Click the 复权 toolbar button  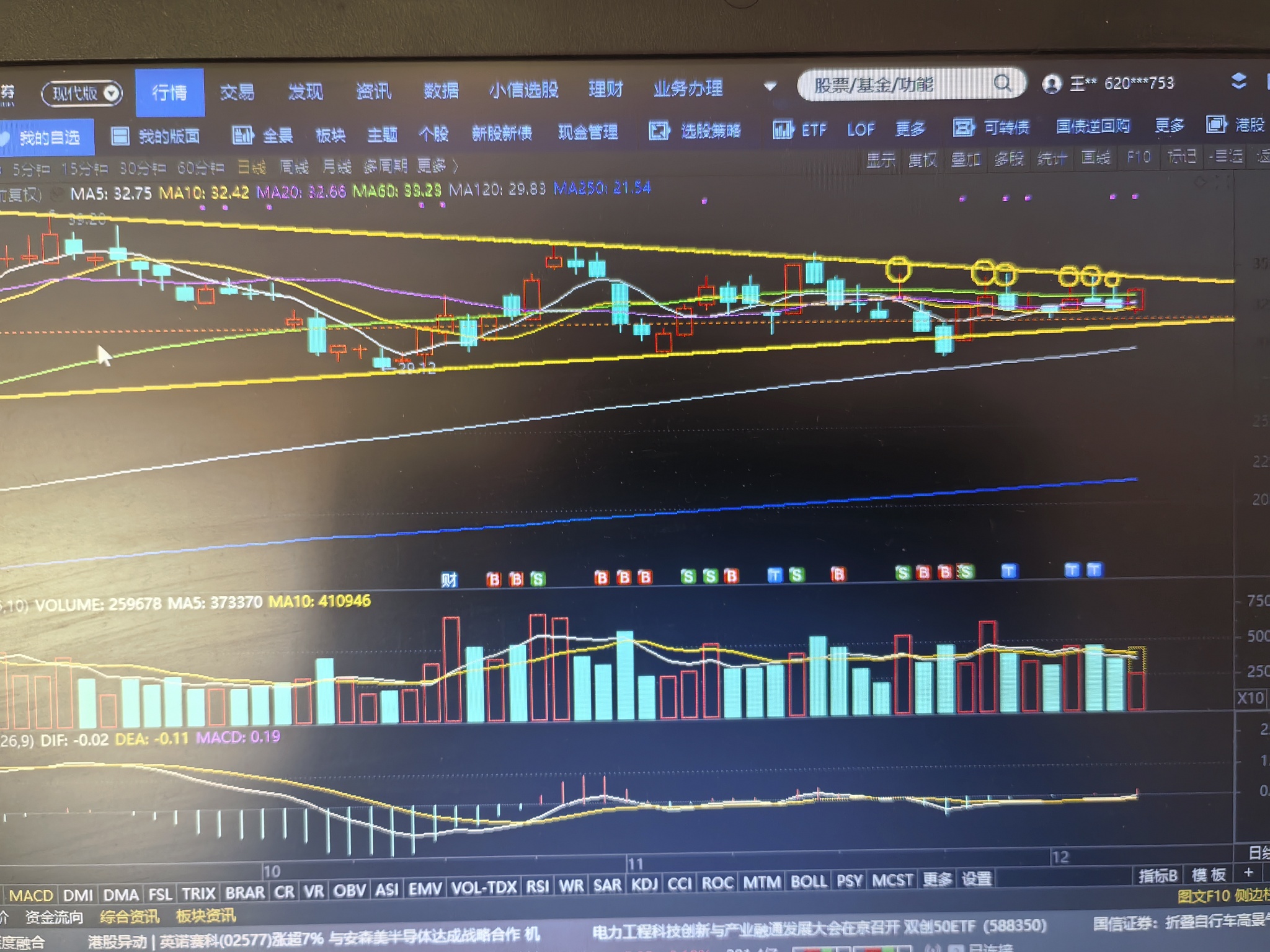(922, 160)
